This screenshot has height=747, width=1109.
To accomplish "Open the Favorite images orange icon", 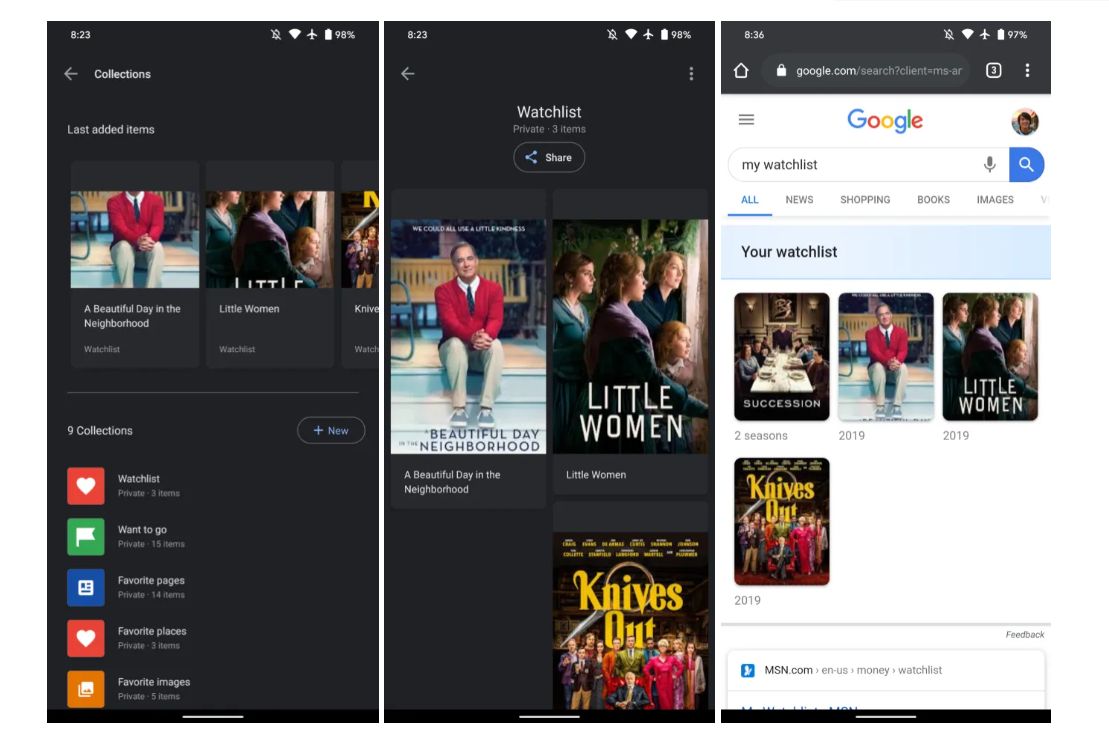I will pyautogui.click(x=86, y=689).
